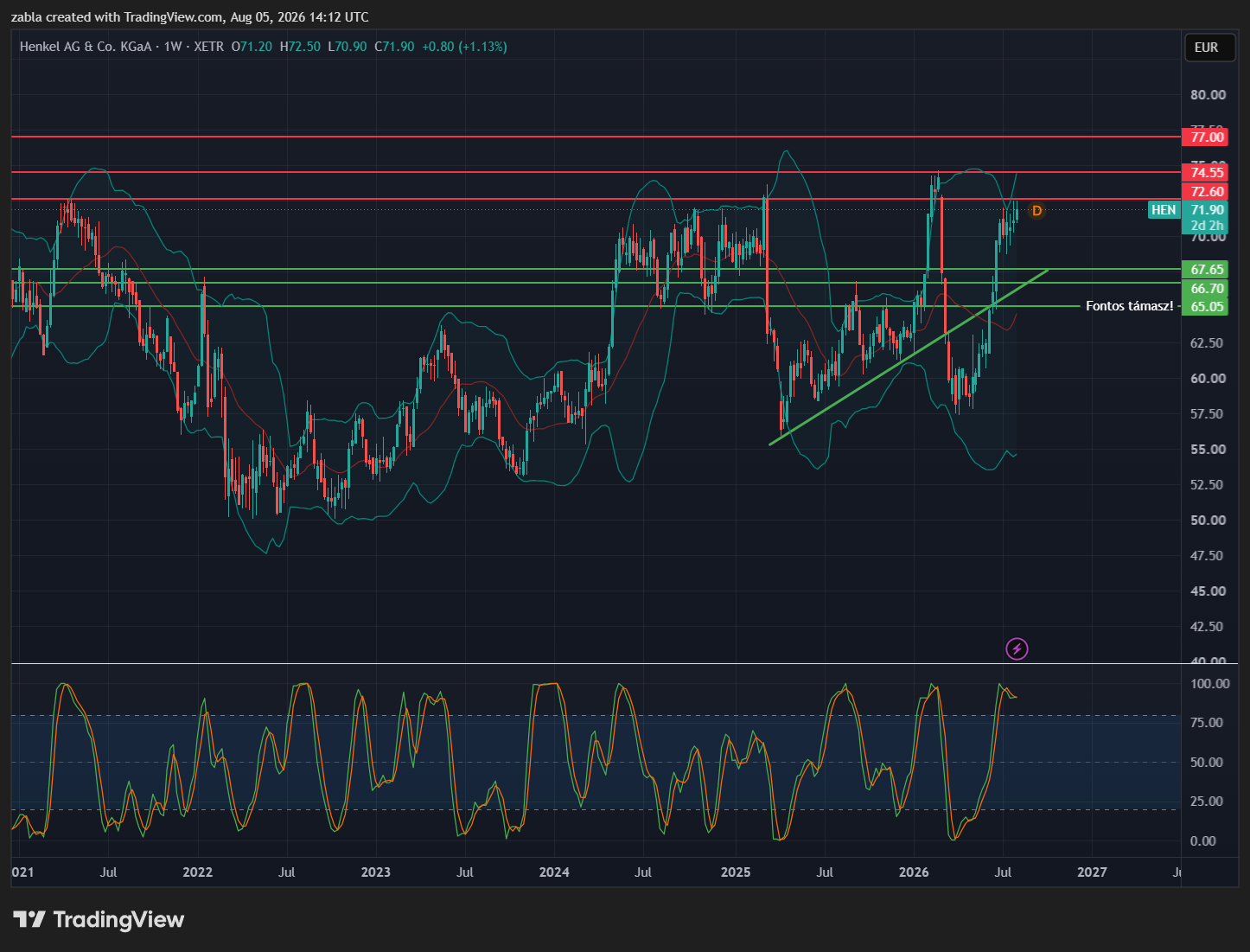Click the 100.00 tick on the oscillator scale
This screenshot has height=952, width=1250.
1209,683
